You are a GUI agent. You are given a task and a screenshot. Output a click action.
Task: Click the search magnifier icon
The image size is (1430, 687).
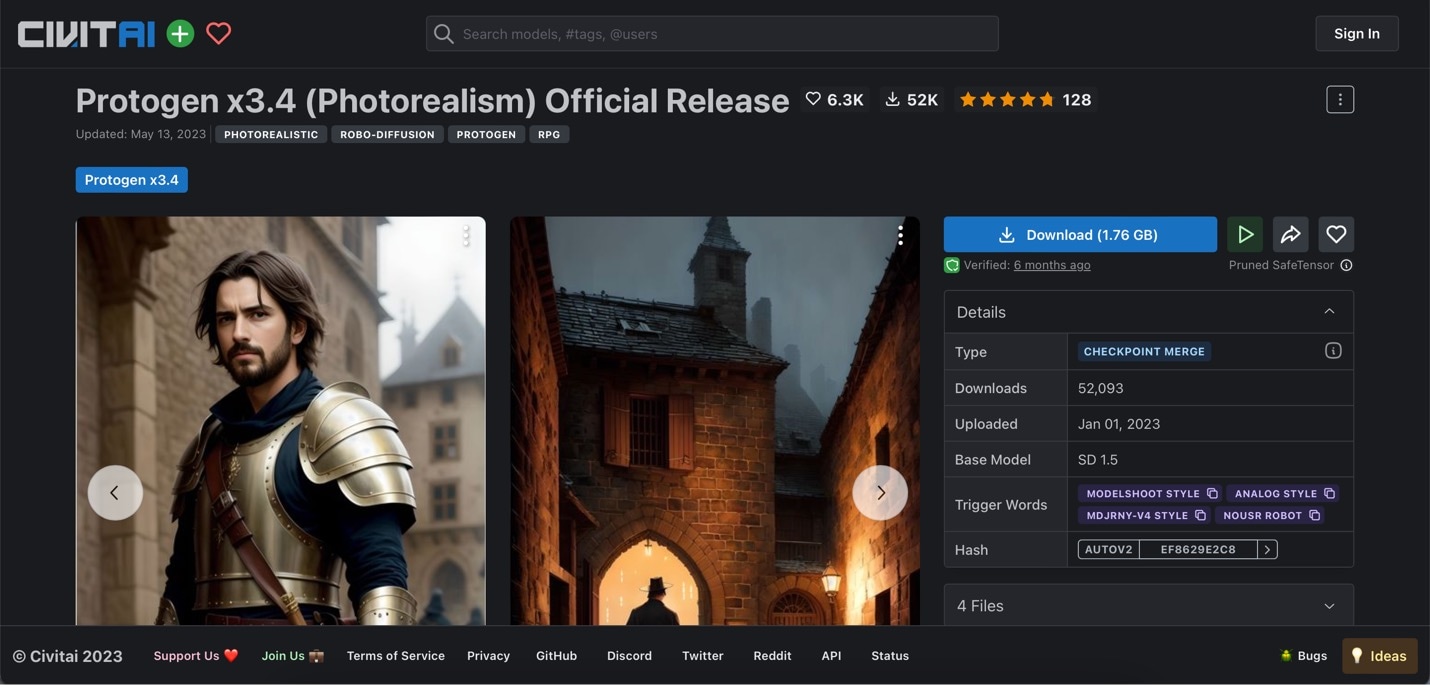pos(444,34)
